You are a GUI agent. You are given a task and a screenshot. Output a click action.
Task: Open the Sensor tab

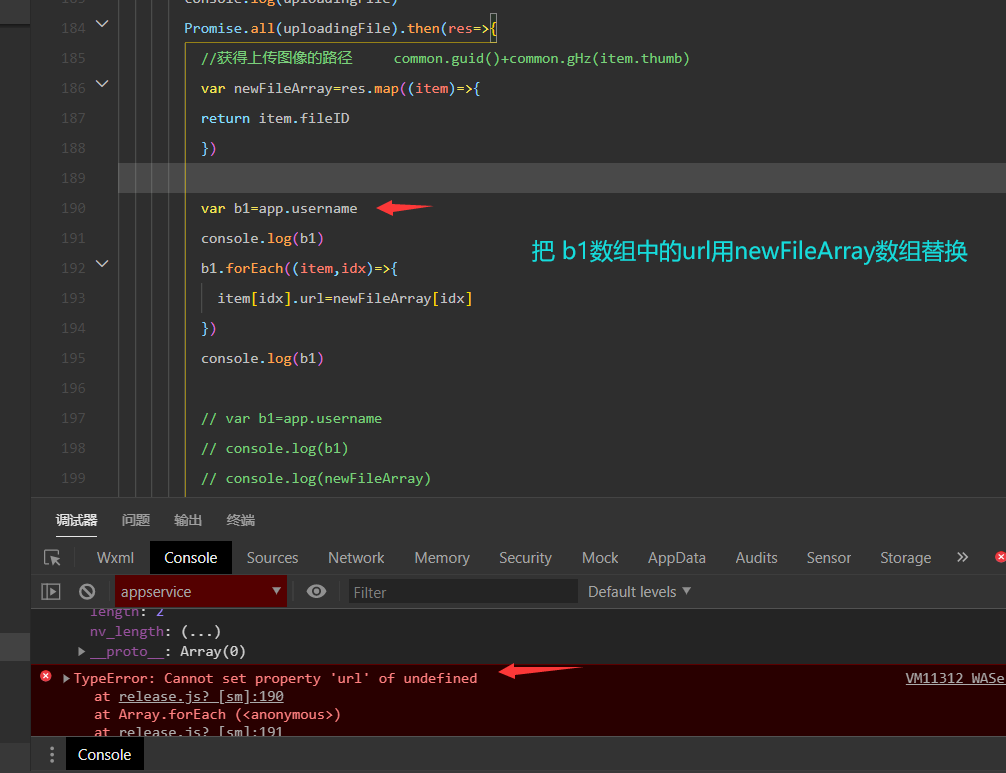829,557
